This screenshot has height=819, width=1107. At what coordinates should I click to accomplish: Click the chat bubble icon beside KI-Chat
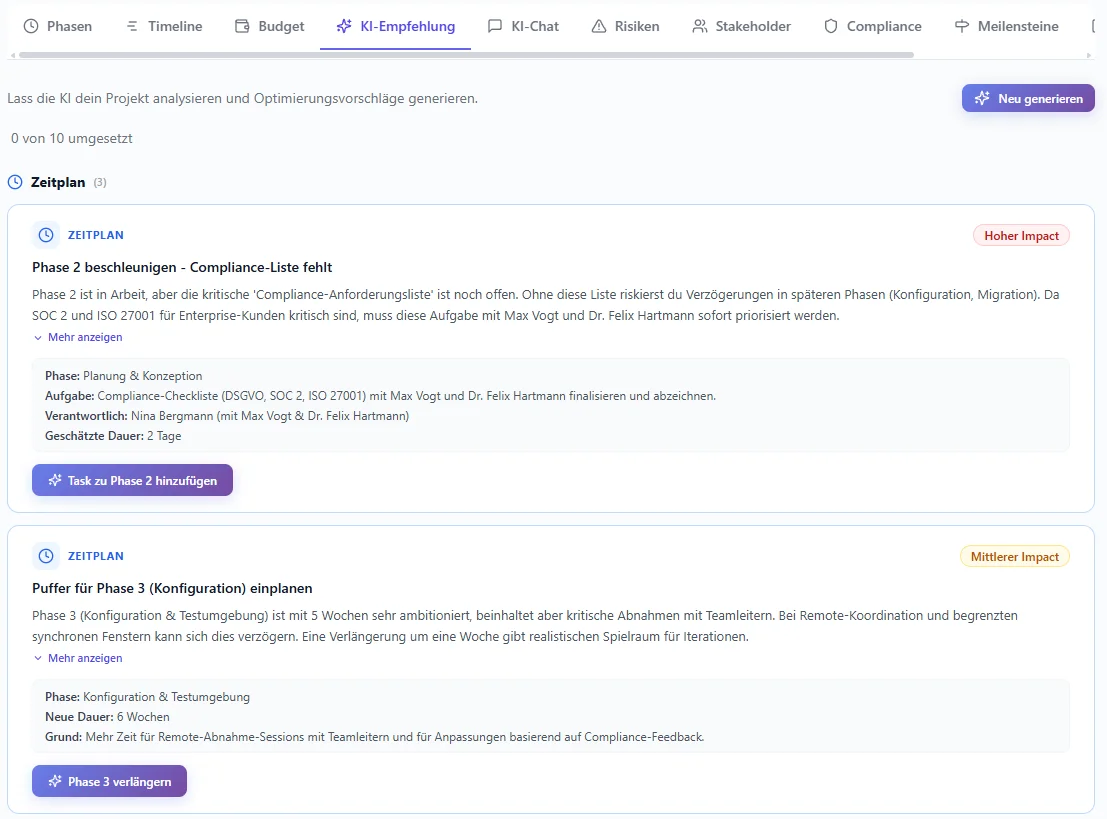[495, 26]
